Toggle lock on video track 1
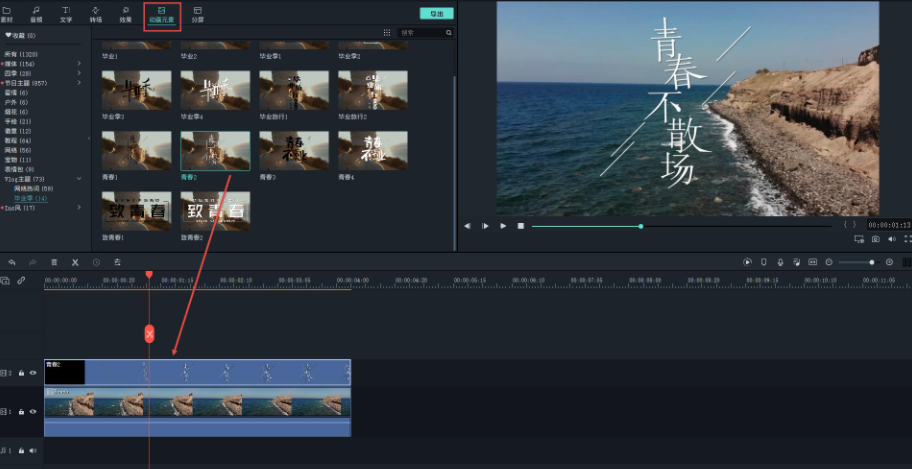 [22, 412]
